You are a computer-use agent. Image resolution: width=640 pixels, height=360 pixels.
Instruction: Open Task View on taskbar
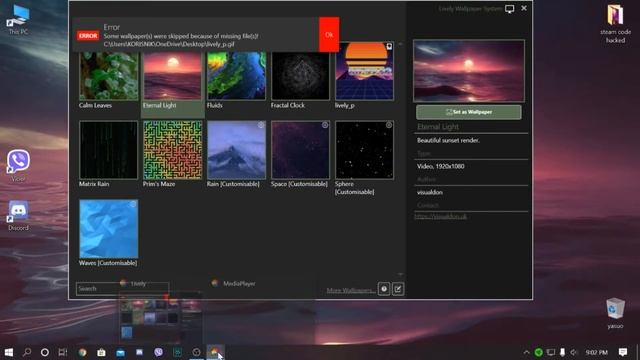pos(62,352)
